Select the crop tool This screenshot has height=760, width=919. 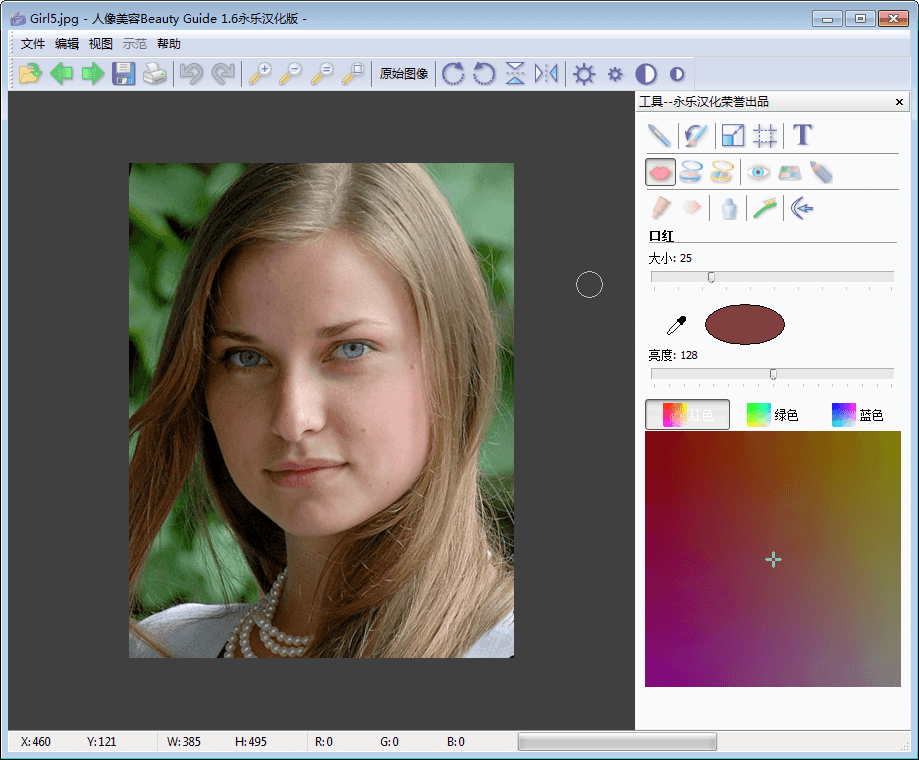tap(765, 135)
